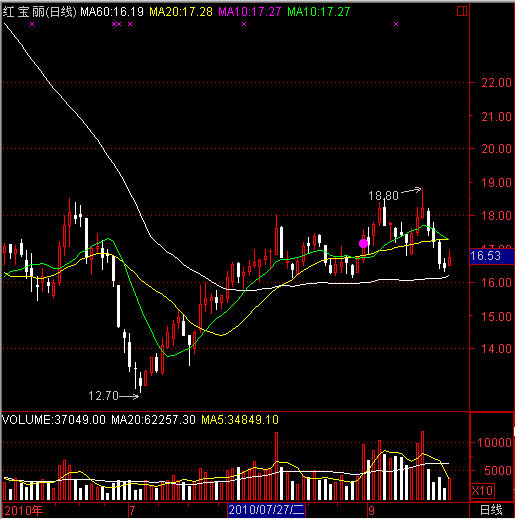
Task: Click the VOLUME:37049.00 label
Action: (x=54, y=419)
